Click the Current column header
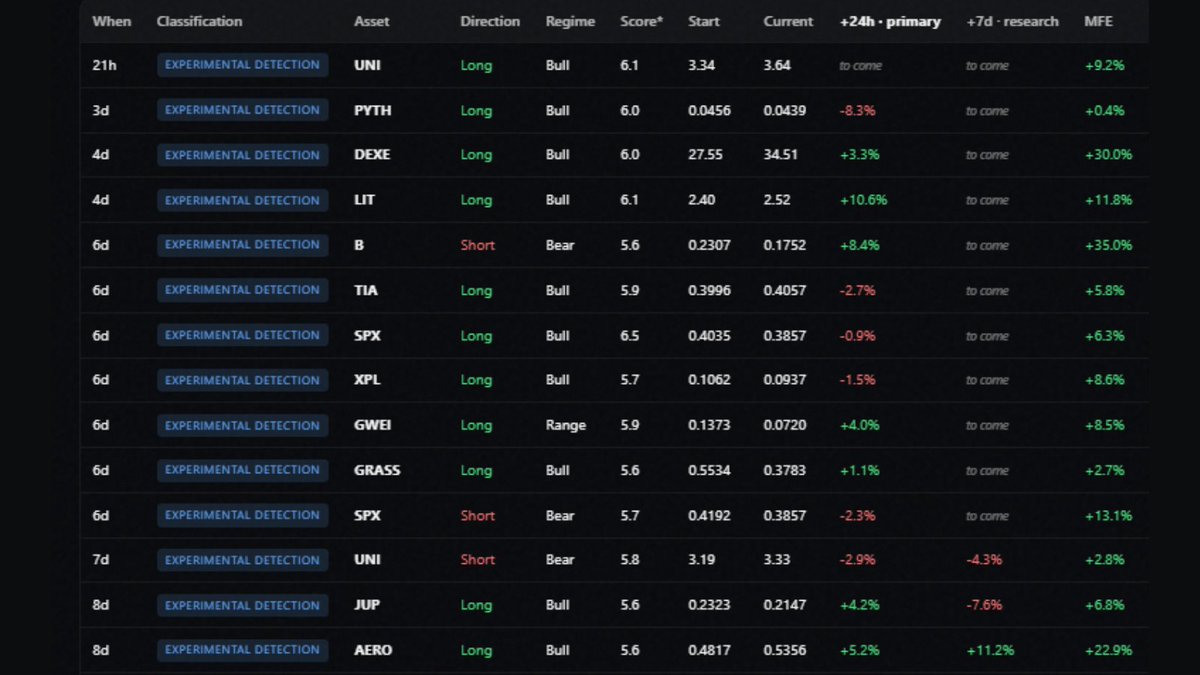 pyautogui.click(x=789, y=21)
